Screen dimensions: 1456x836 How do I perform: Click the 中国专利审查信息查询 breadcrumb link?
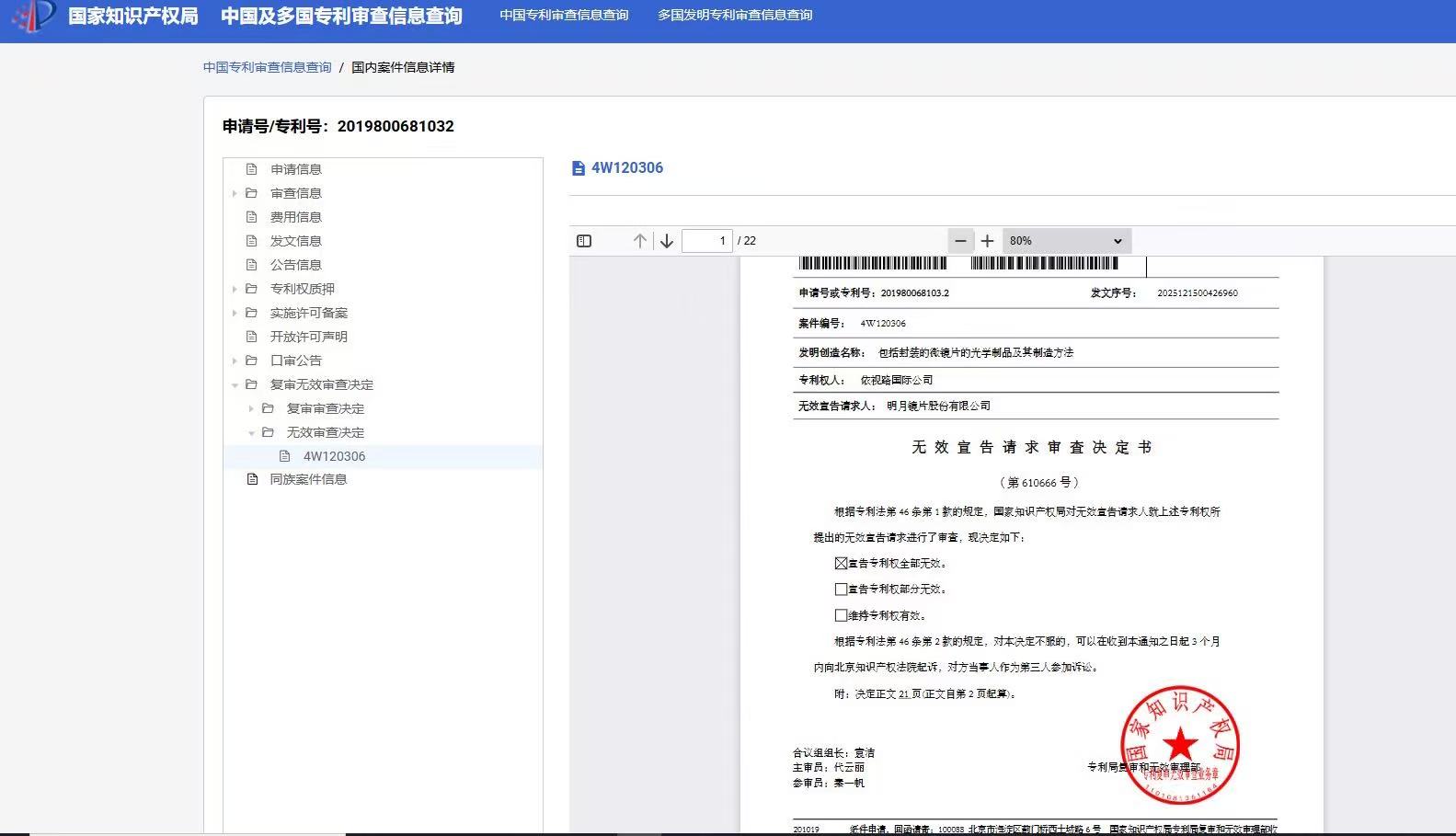pos(267,67)
